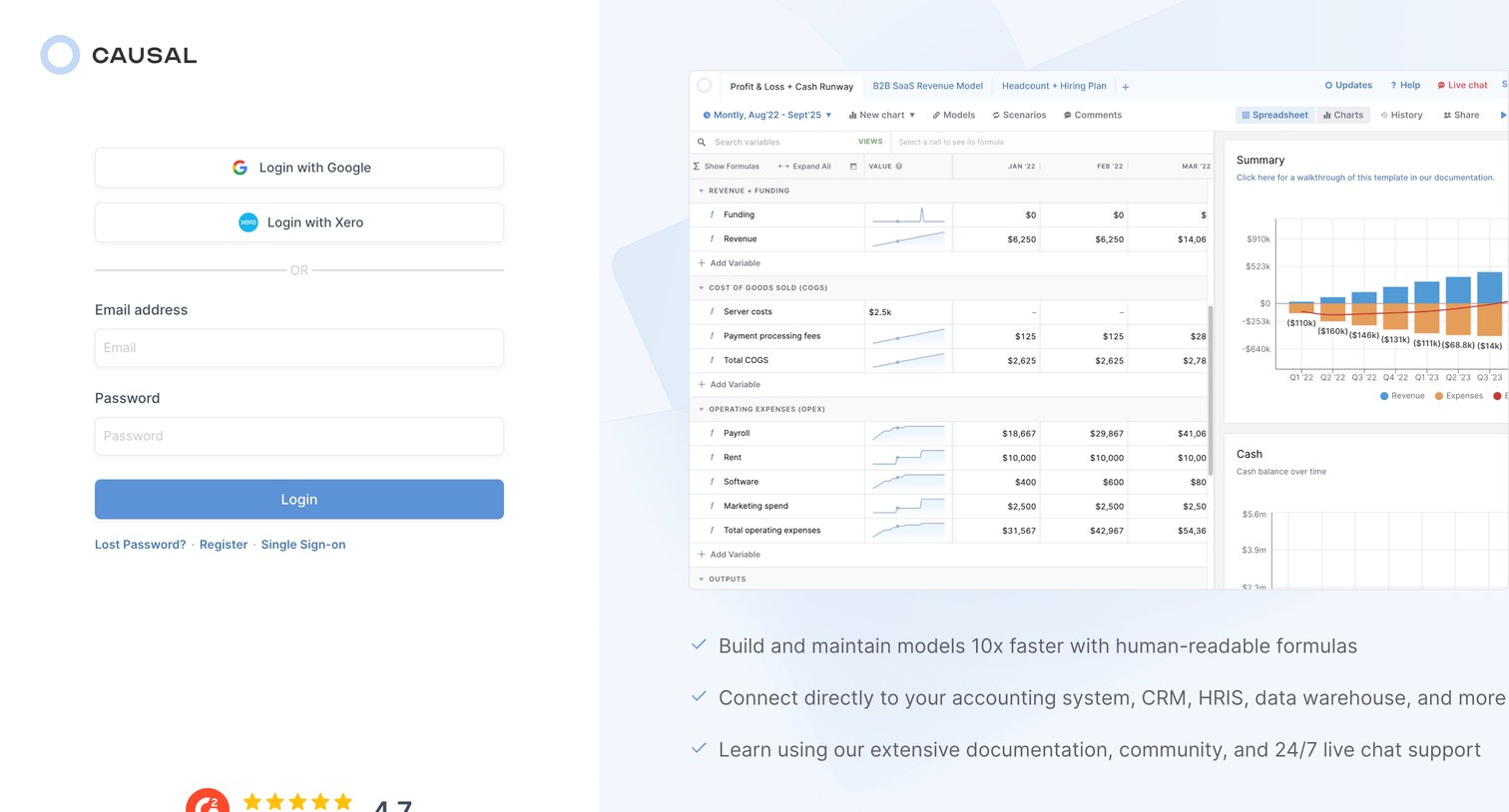Click the formula icon on the Server costs row
The image size is (1509, 812).
[712, 312]
